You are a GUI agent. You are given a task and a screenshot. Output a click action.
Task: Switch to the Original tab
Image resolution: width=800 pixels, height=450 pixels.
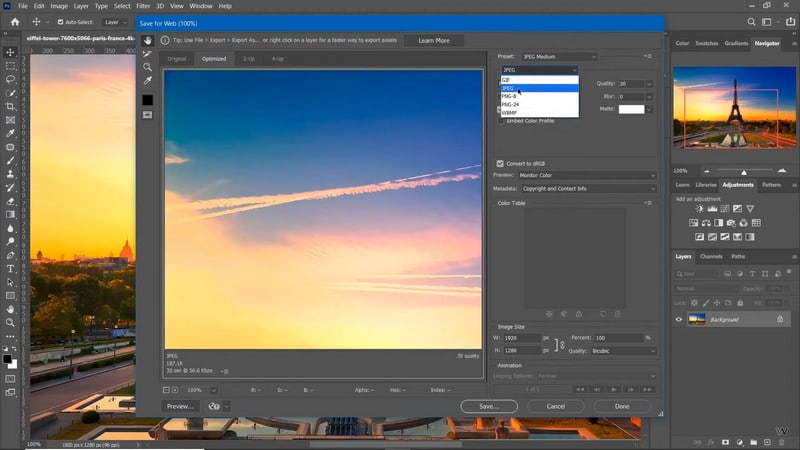coord(177,59)
